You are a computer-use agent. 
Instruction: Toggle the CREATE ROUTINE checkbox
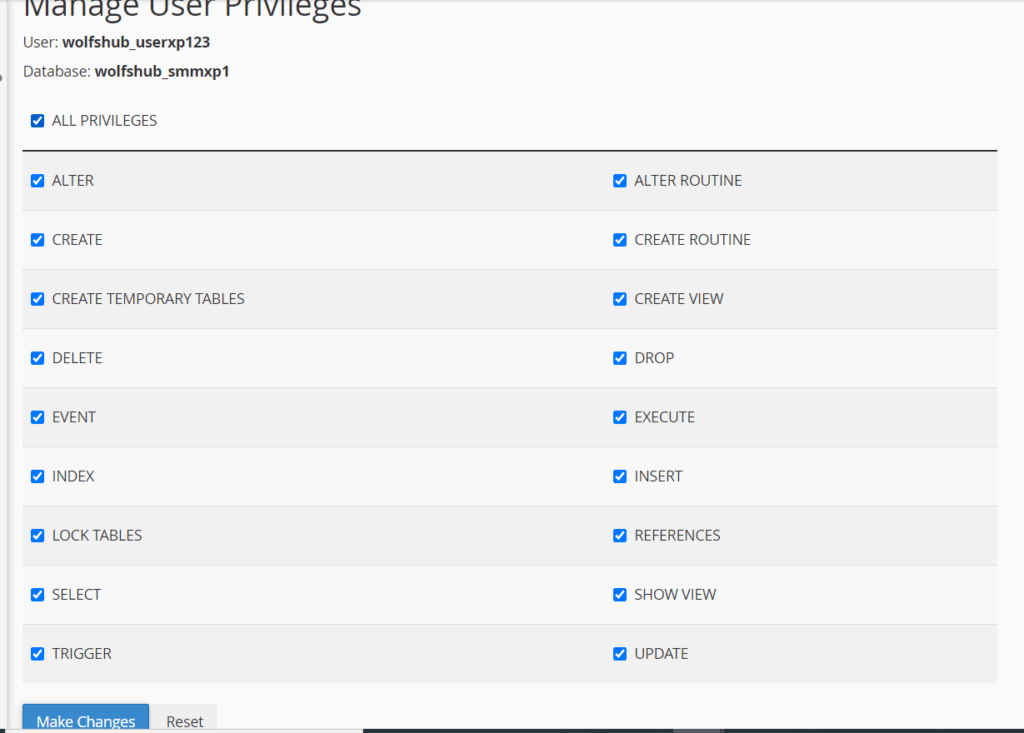pos(620,240)
